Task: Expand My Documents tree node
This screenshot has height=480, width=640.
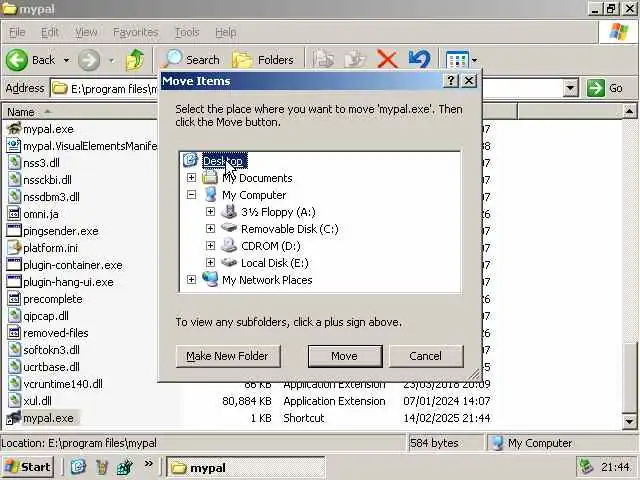Action: tap(191, 178)
